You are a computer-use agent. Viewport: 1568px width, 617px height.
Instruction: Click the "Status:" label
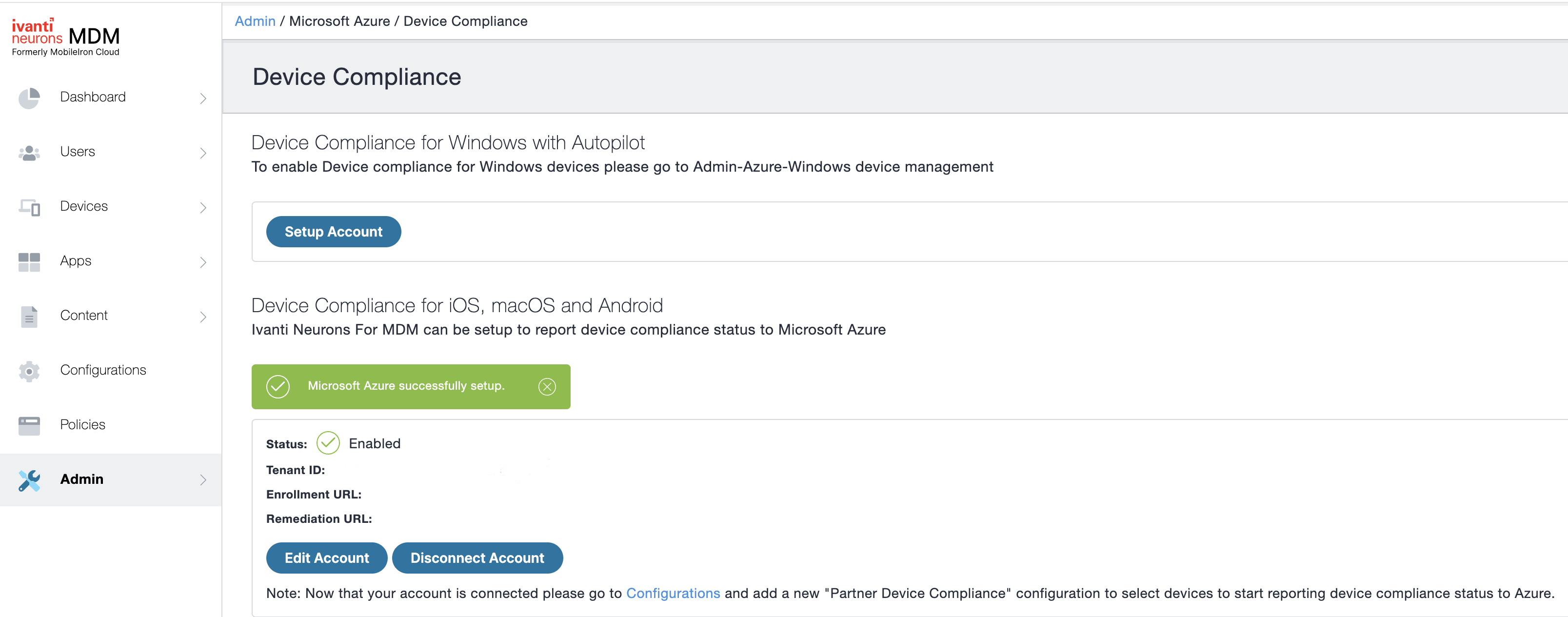[286, 444]
